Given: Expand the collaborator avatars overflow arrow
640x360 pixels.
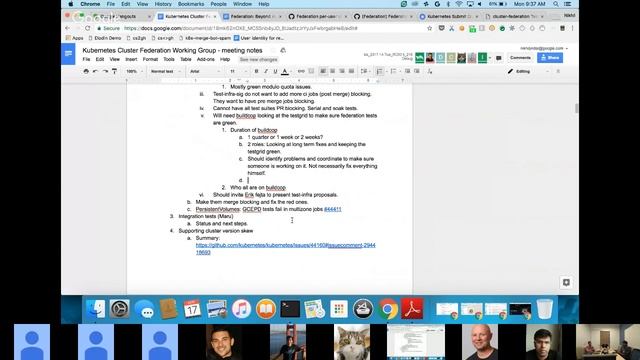Looking at the screenshot, I should [490, 58].
